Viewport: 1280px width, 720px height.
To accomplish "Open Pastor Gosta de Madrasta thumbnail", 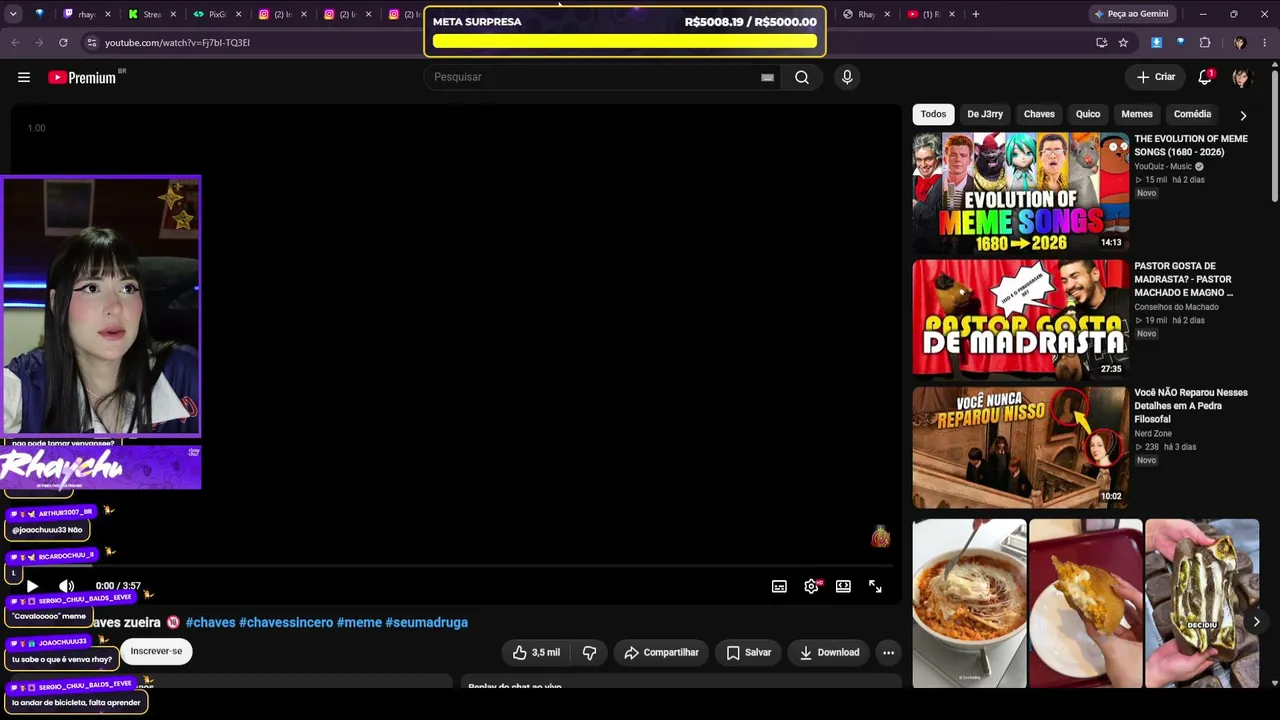I will click(x=1020, y=319).
